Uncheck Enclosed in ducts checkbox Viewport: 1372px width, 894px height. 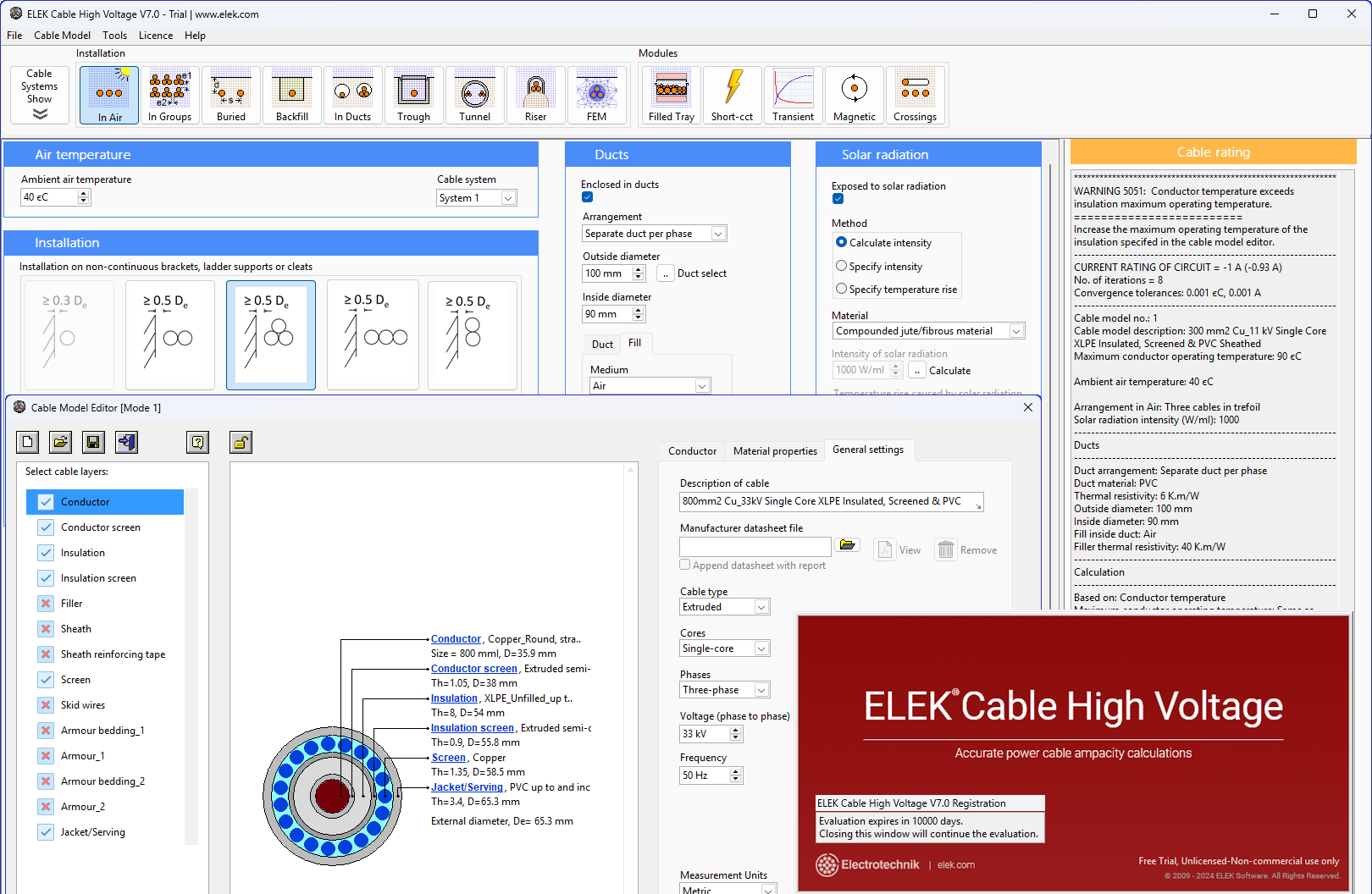click(587, 197)
